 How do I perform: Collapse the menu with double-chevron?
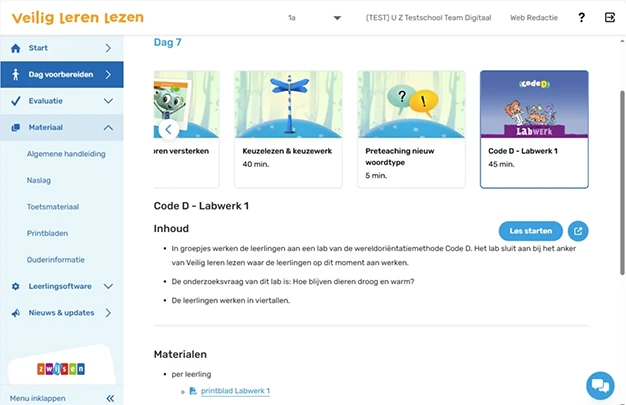110,398
